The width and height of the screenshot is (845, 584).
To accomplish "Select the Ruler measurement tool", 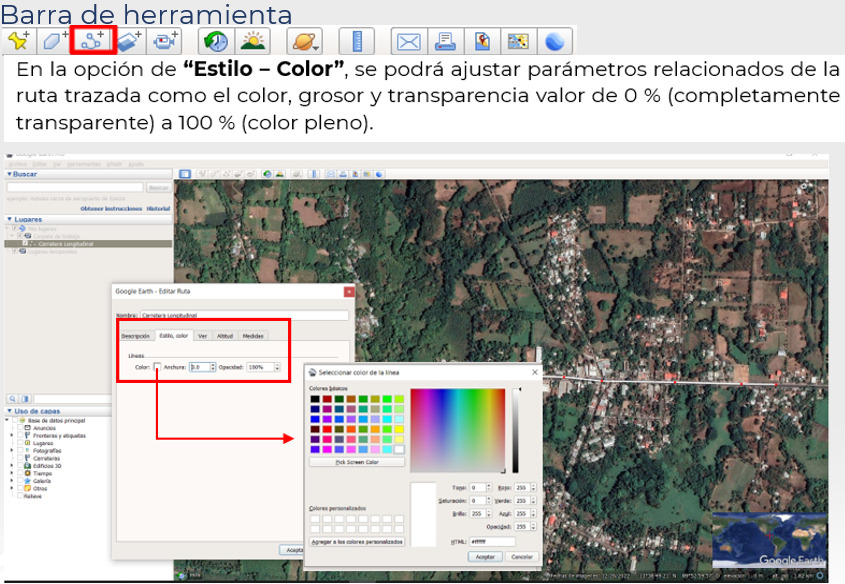I will [355, 41].
